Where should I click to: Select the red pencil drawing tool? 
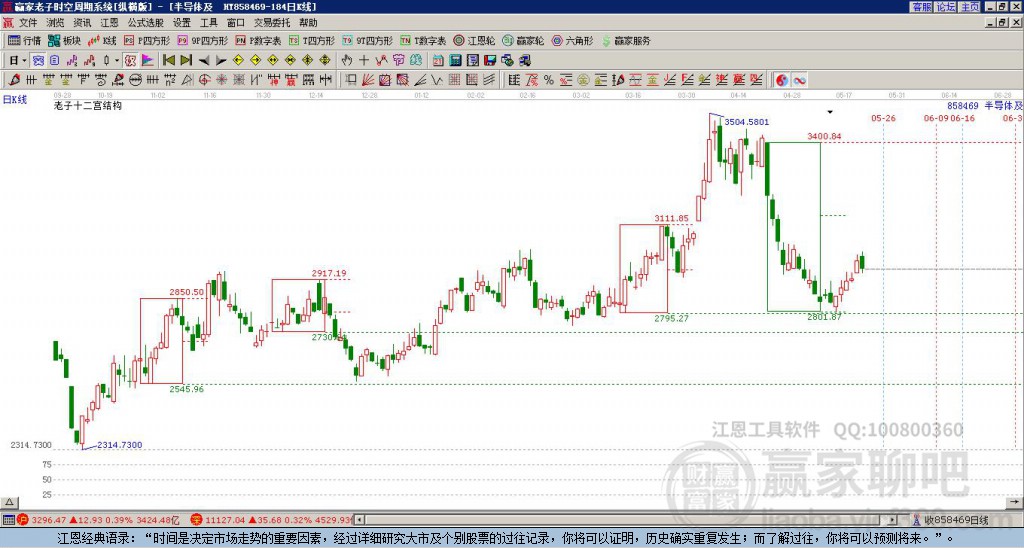(14, 80)
